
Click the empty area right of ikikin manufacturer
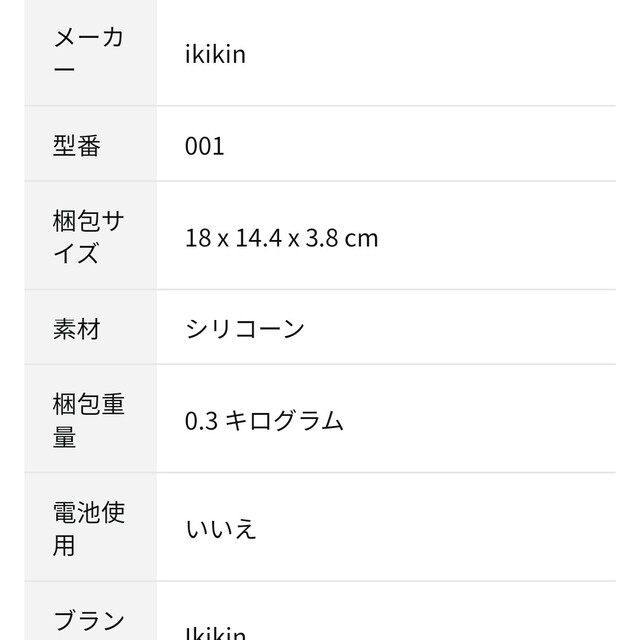coord(431,53)
